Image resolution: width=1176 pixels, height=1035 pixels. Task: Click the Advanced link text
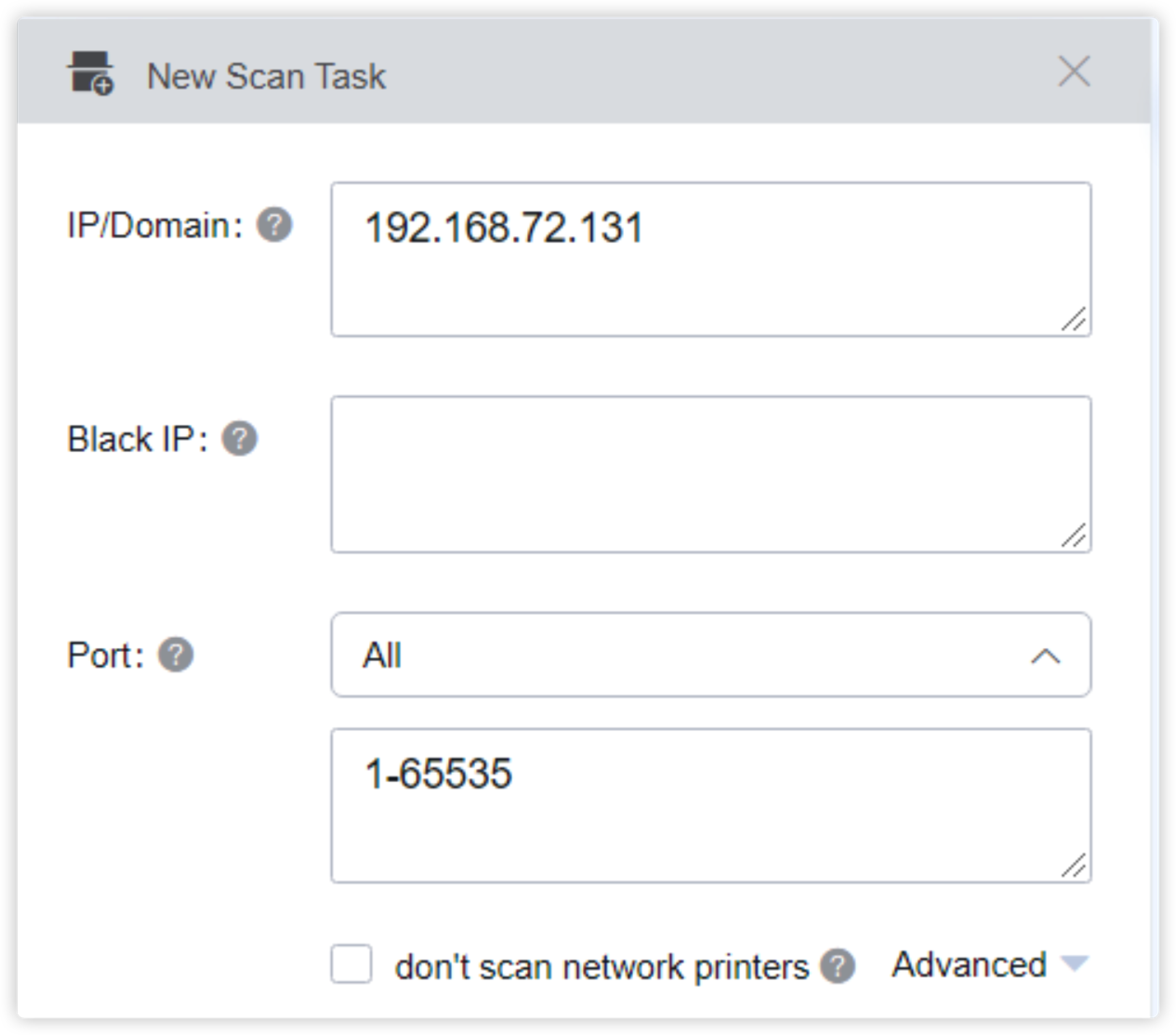969,964
